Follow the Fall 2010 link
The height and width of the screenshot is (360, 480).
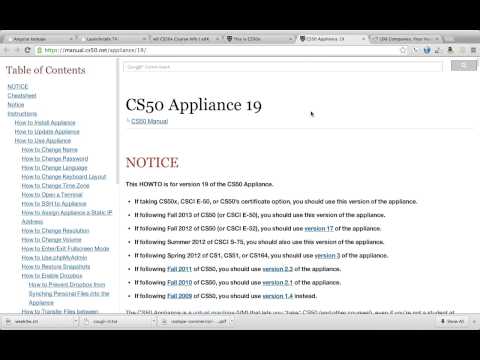coord(180,283)
